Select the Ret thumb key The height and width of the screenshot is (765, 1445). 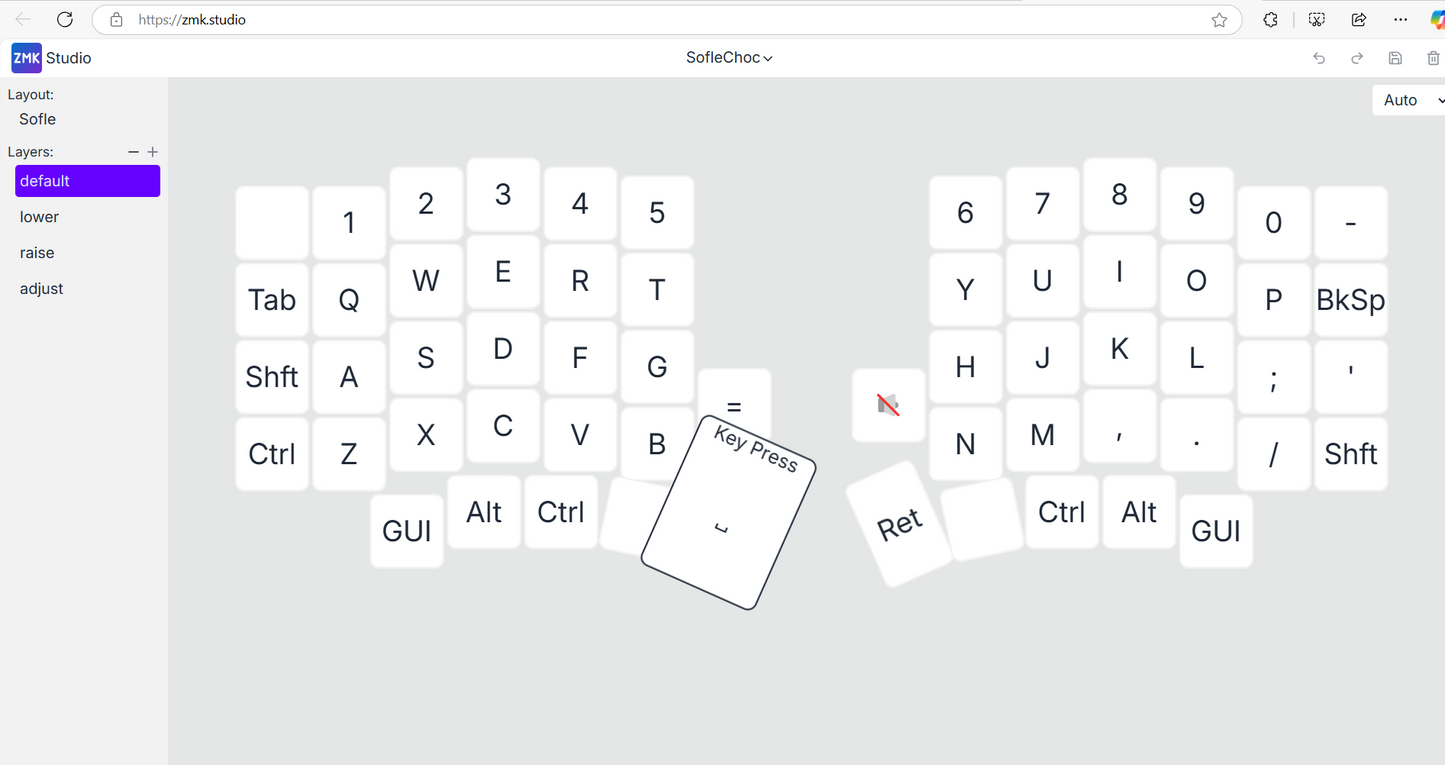coord(899,524)
